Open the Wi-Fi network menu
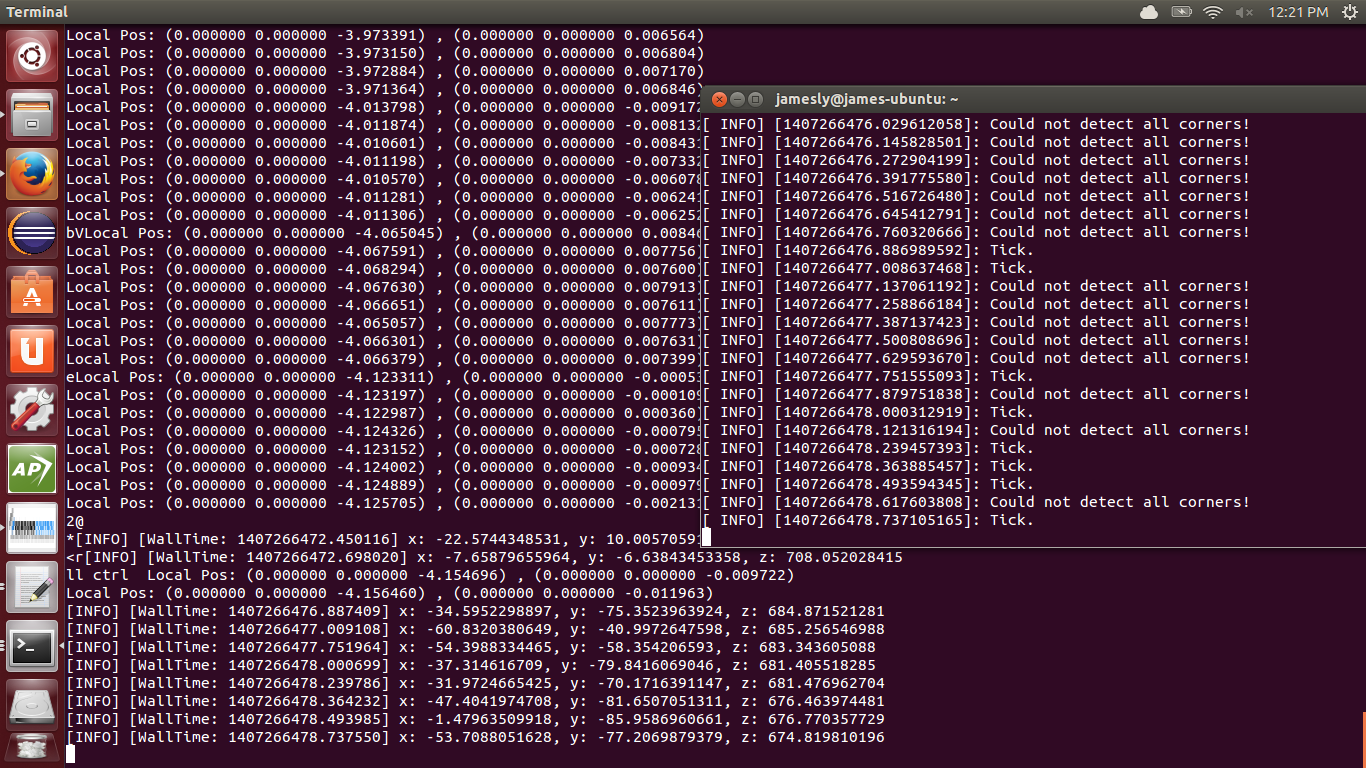This screenshot has width=1366, height=768. click(x=1213, y=12)
